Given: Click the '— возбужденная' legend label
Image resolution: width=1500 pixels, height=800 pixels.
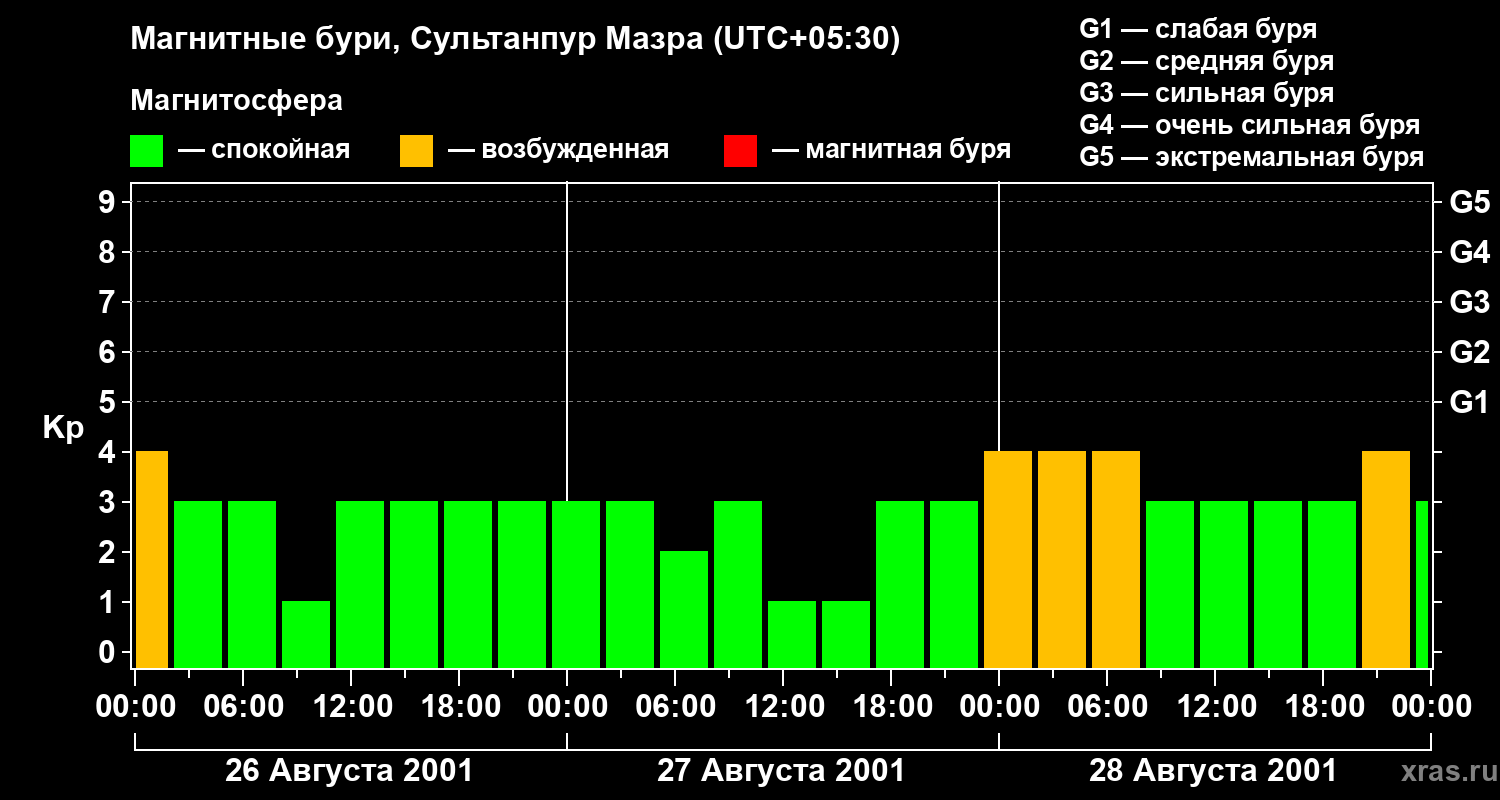Looking at the screenshot, I should 558,151.
